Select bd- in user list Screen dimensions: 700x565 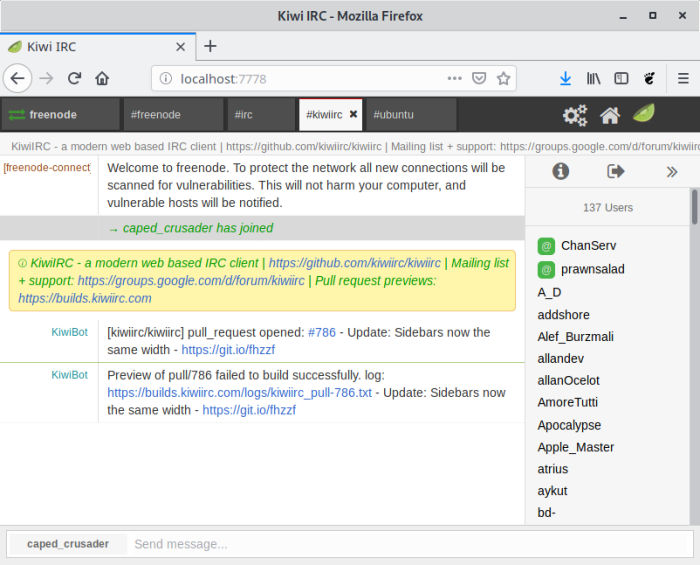pos(546,513)
